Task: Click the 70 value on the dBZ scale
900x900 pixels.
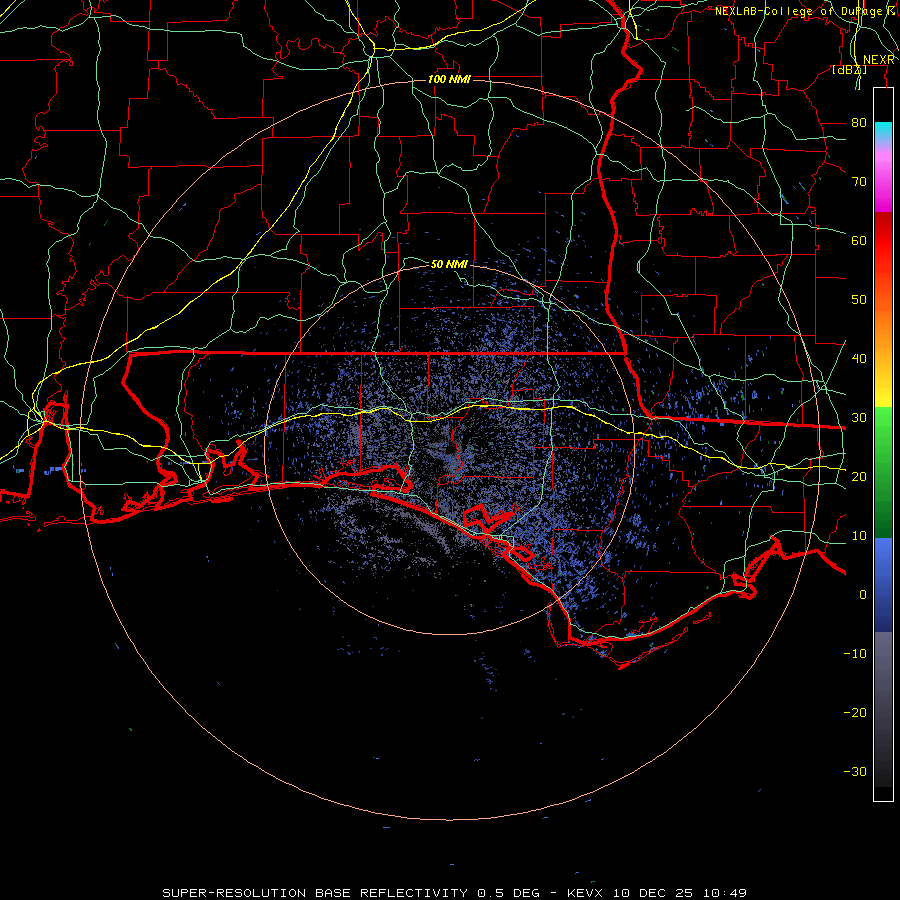Action: (859, 181)
